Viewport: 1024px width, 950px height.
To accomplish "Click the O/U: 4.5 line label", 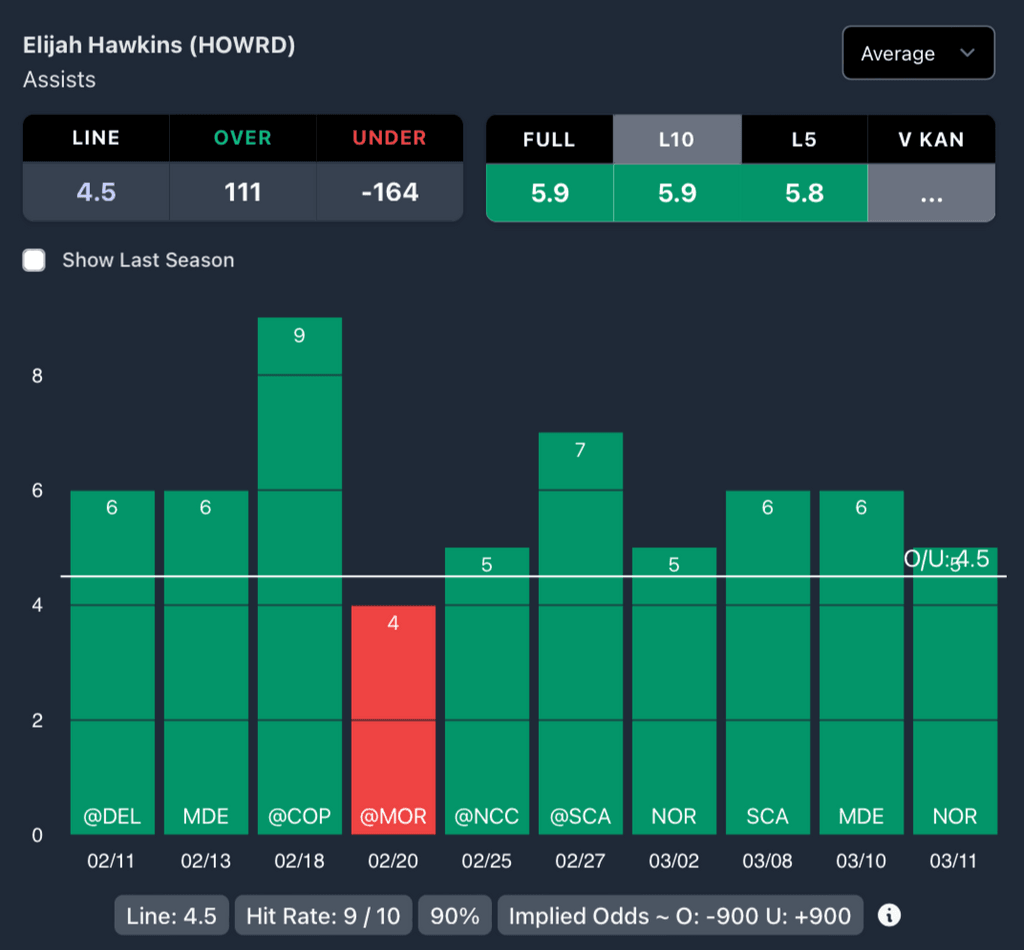I will point(946,559).
